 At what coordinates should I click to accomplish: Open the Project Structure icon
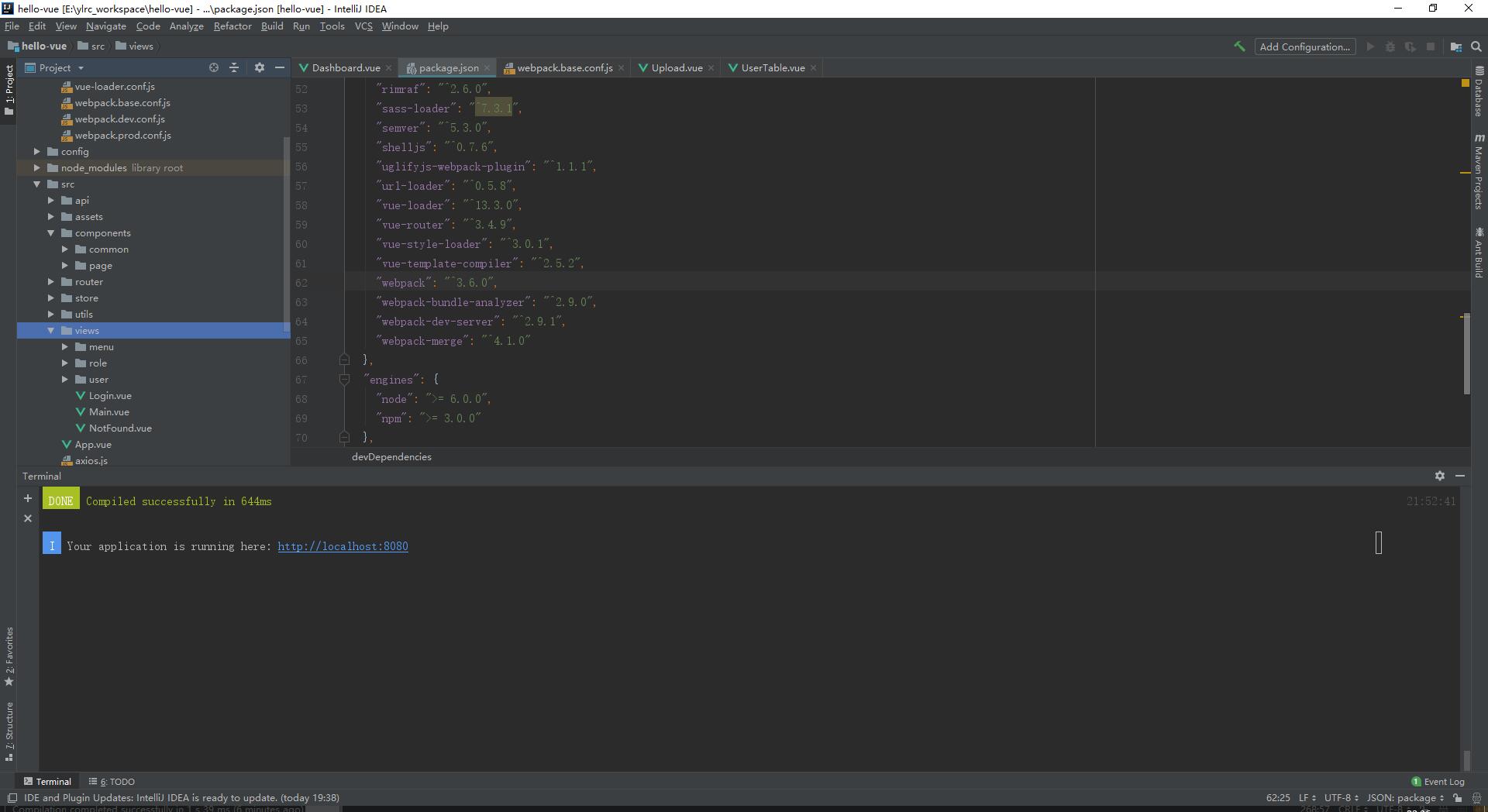(x=1456, y=46)
